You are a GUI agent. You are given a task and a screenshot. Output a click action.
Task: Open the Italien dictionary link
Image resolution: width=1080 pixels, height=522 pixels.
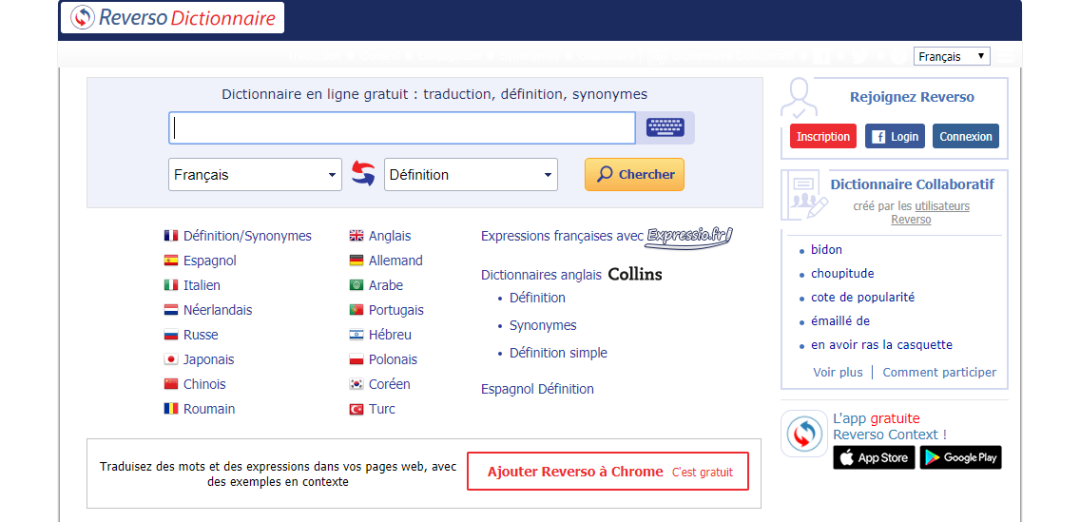point(202,285)
